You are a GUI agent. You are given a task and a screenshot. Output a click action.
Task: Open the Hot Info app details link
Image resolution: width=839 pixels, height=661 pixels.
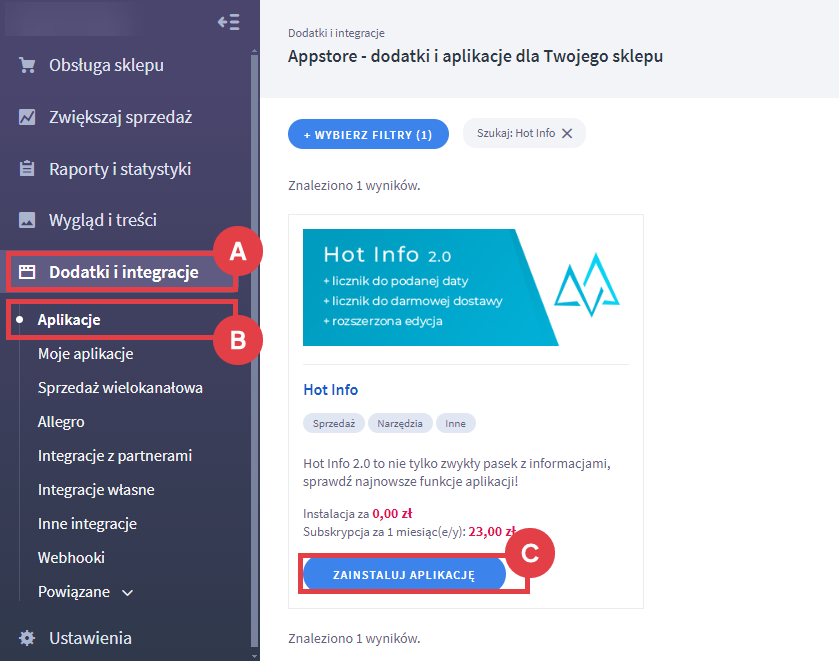pyautogui.click(x=330, y=390)
